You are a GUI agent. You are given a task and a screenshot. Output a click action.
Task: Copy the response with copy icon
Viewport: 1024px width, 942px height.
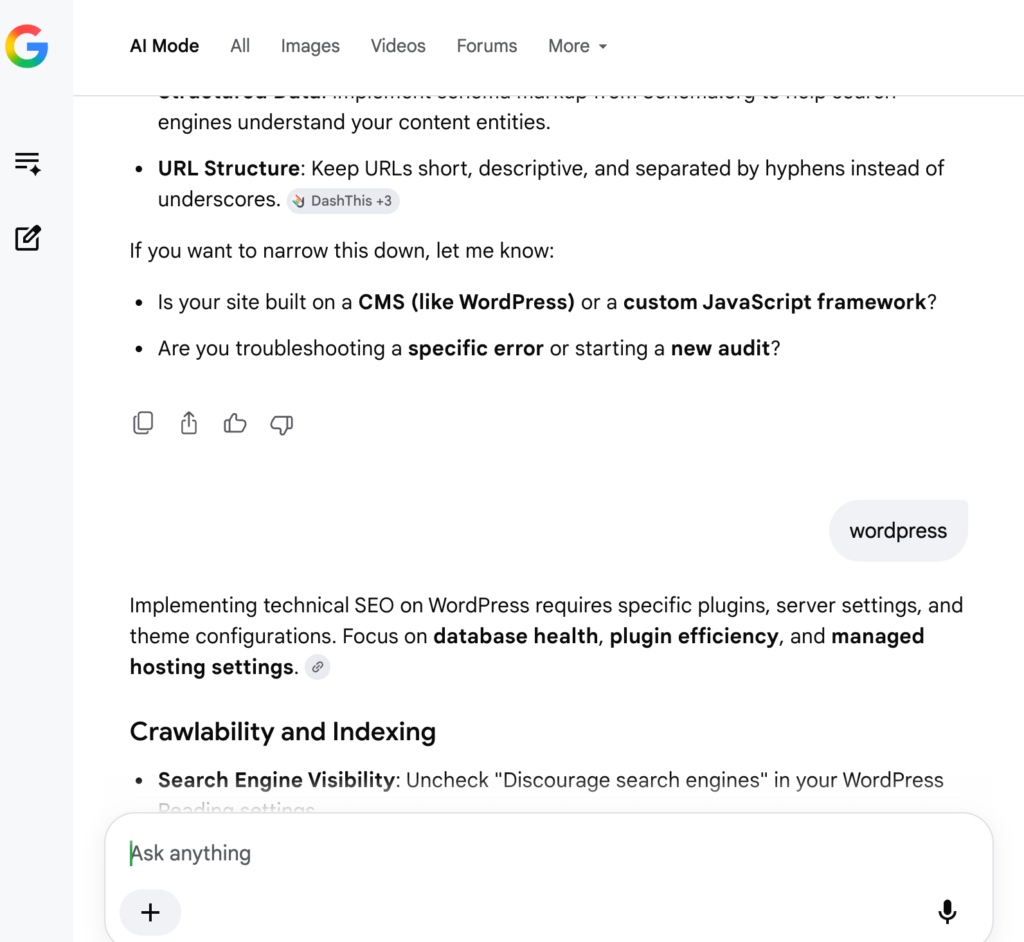143,423
